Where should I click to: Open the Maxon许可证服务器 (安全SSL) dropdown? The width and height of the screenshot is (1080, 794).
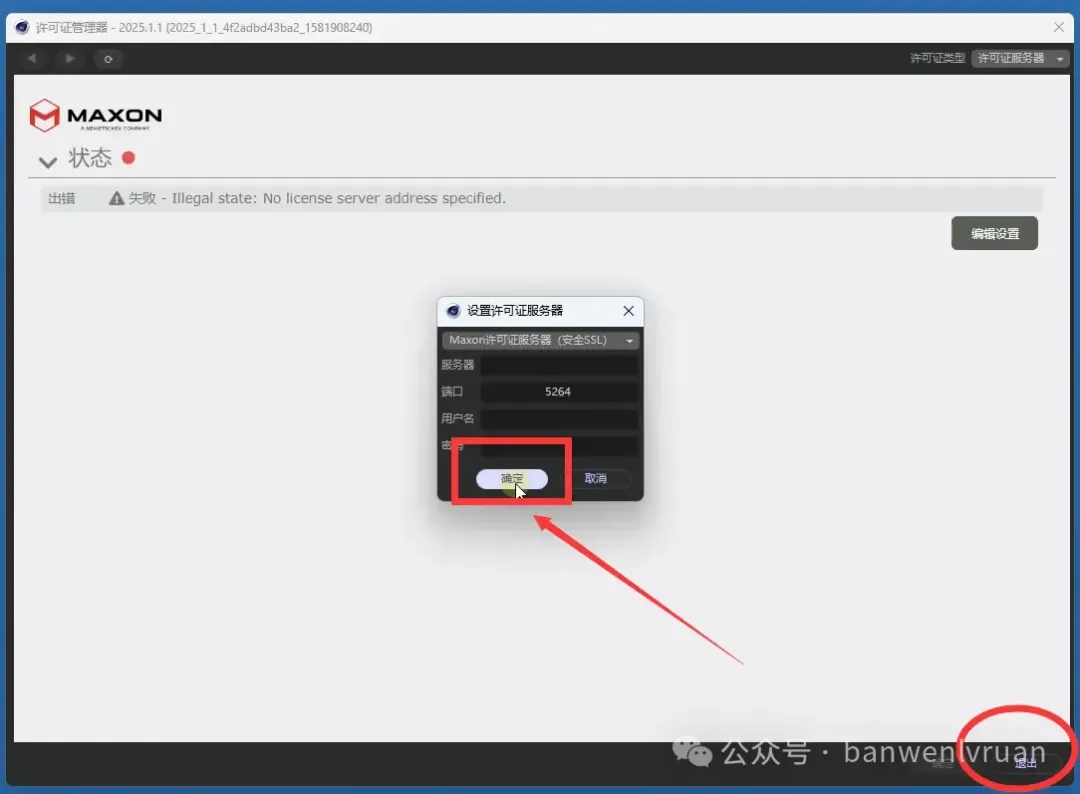(x=541, y=340)
